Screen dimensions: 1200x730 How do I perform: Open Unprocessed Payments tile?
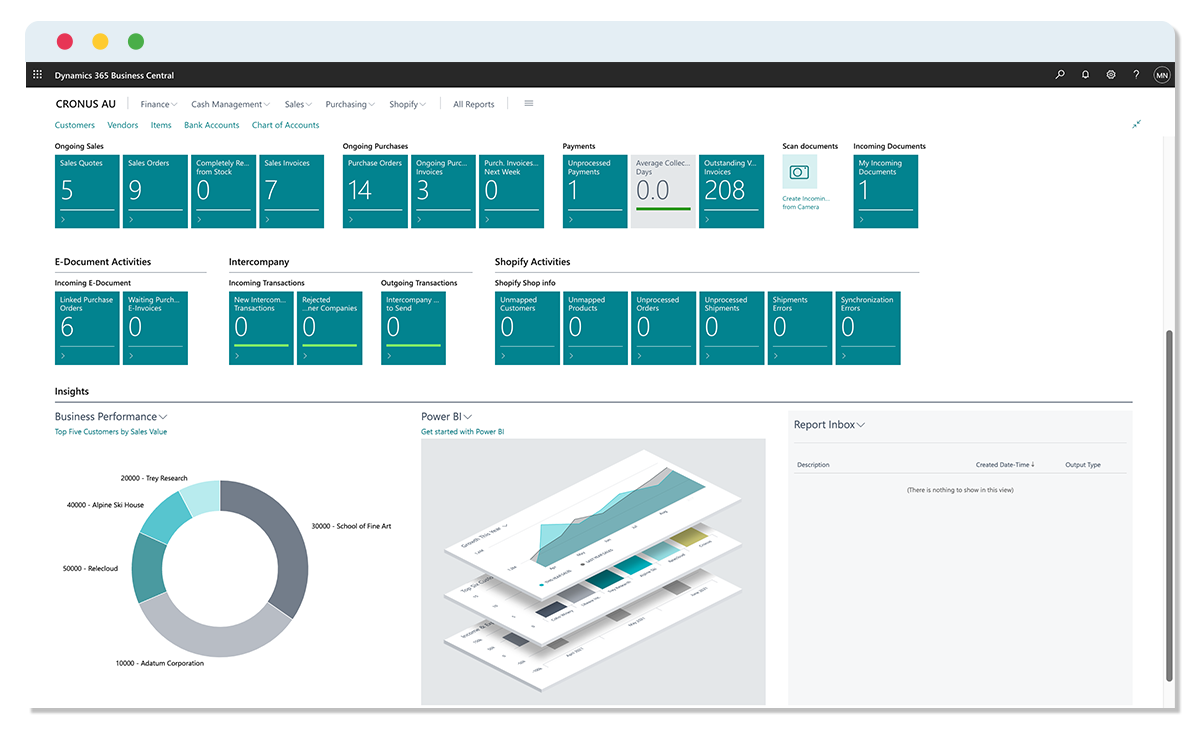[595, 191]
